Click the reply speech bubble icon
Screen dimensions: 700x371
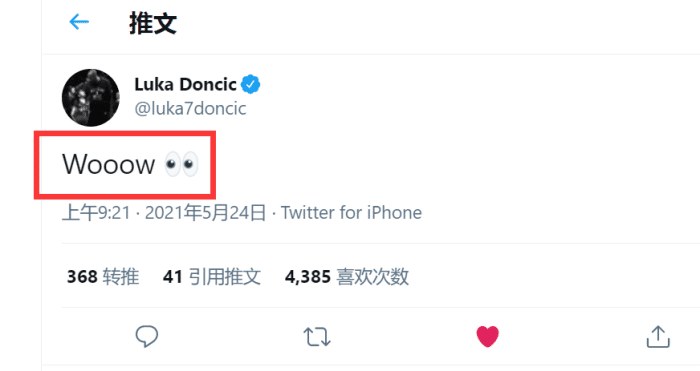[x=146, y=336]
